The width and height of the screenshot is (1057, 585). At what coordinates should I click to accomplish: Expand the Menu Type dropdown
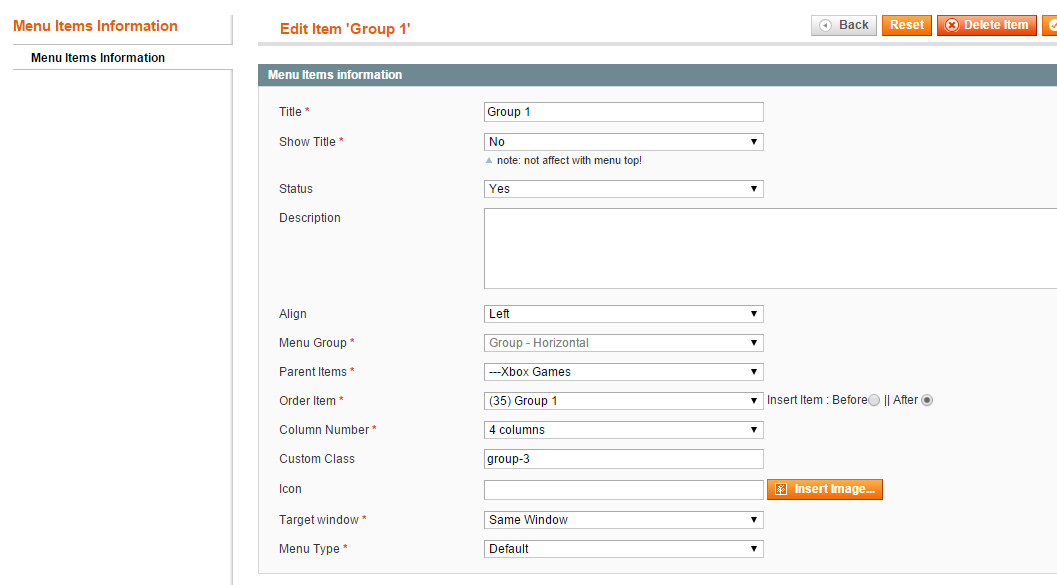[624, 549]
